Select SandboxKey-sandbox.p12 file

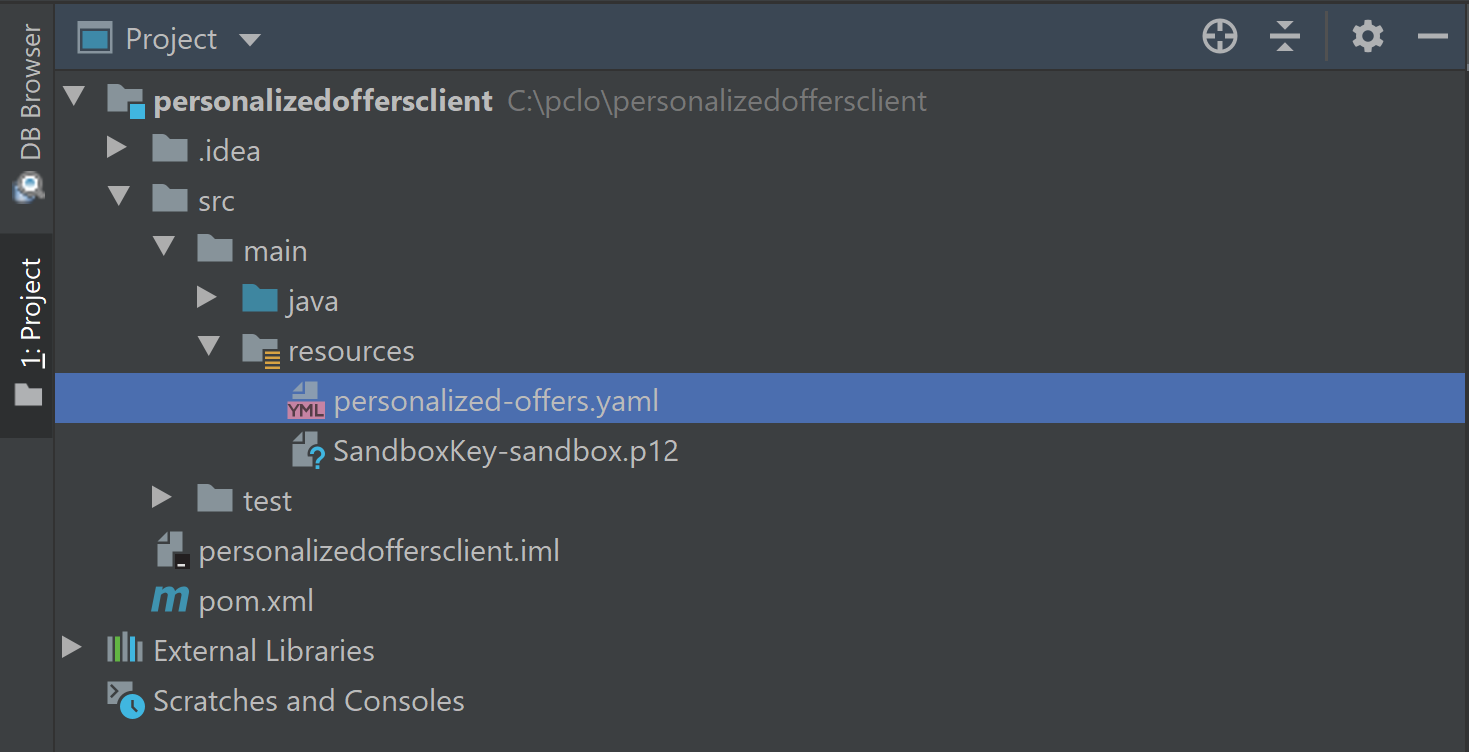(505, 451)
